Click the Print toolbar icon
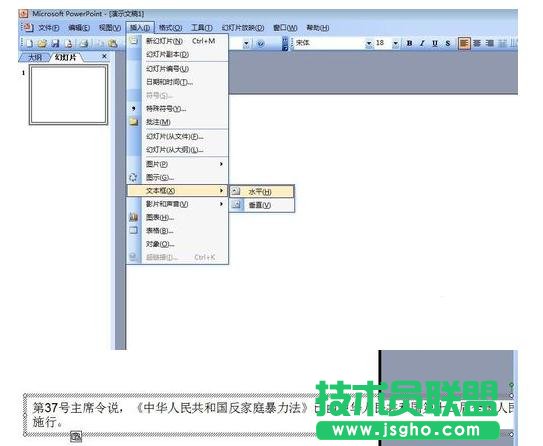 (x=83, y=43)
